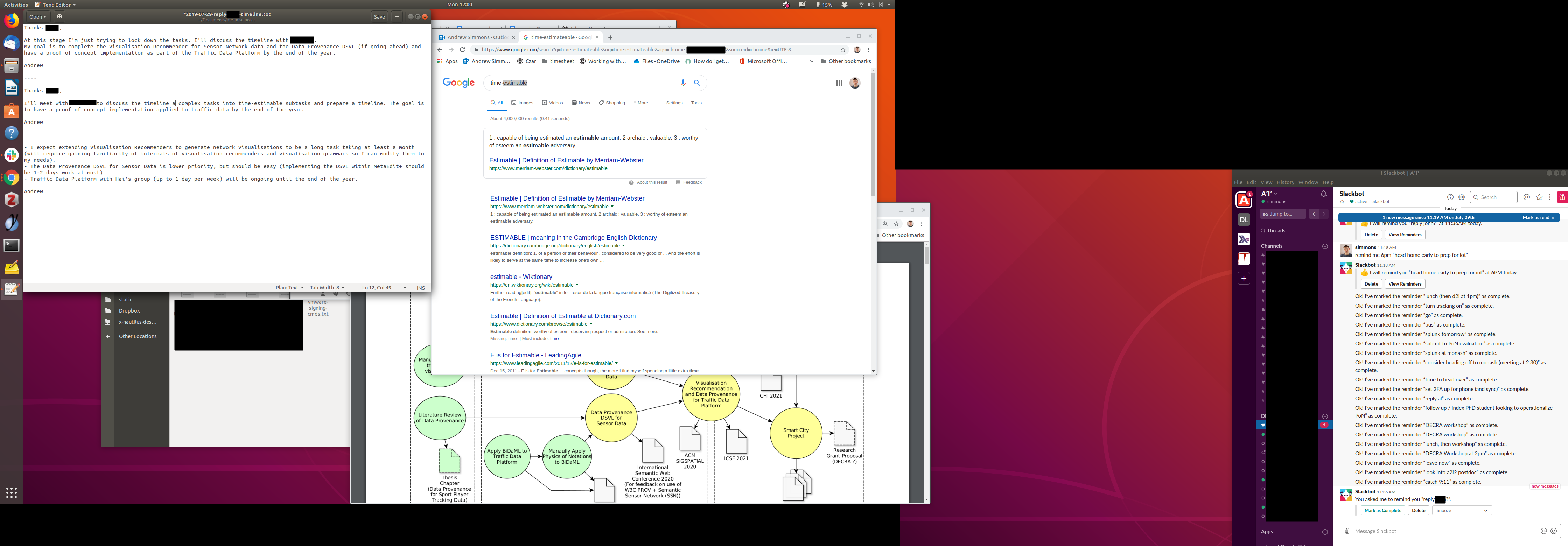Bookmark this page with the Chrome star
This screenshot has width=1568, height=546.
843,50
